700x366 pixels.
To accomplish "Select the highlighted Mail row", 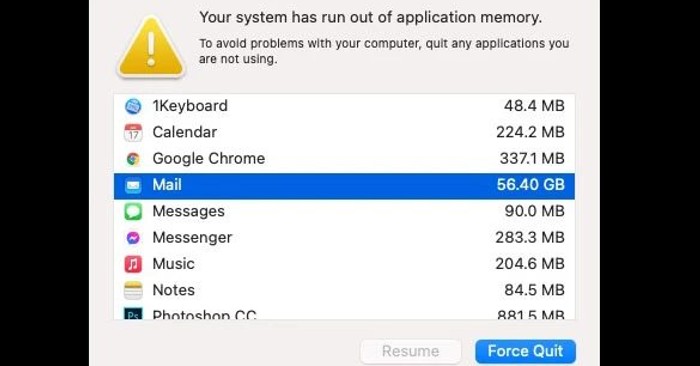I will (x=344, y=185).
